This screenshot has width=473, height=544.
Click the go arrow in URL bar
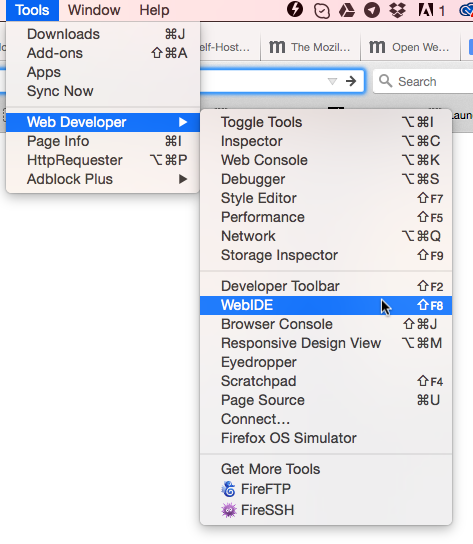click(x=351, y=81)
